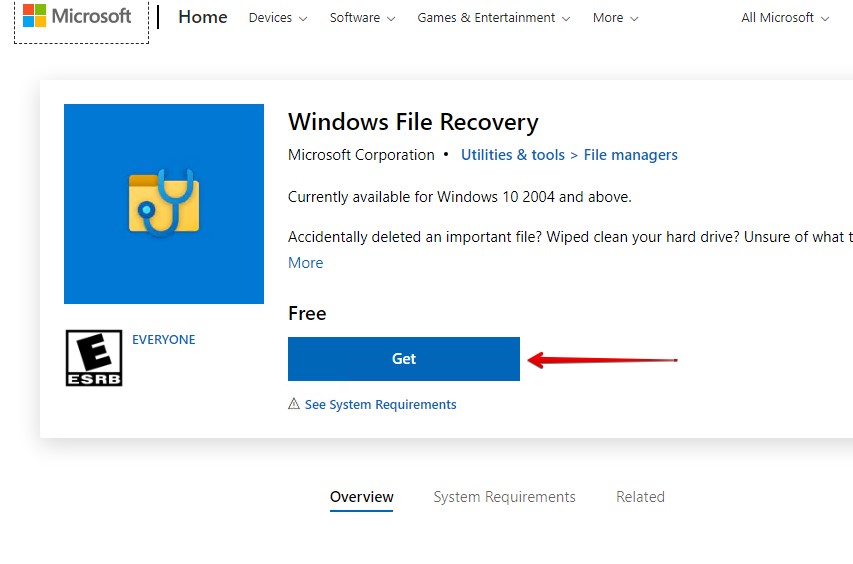Click the 'Currently available for Windows 10 2004' text
The height and width of the screenshot is (564, 853).
(460, 197)
